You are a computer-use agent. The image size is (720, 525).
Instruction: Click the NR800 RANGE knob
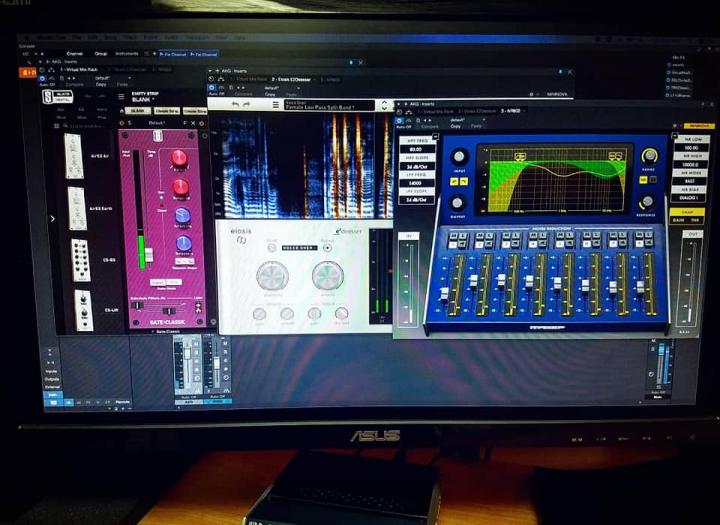(x=648, y=156)
